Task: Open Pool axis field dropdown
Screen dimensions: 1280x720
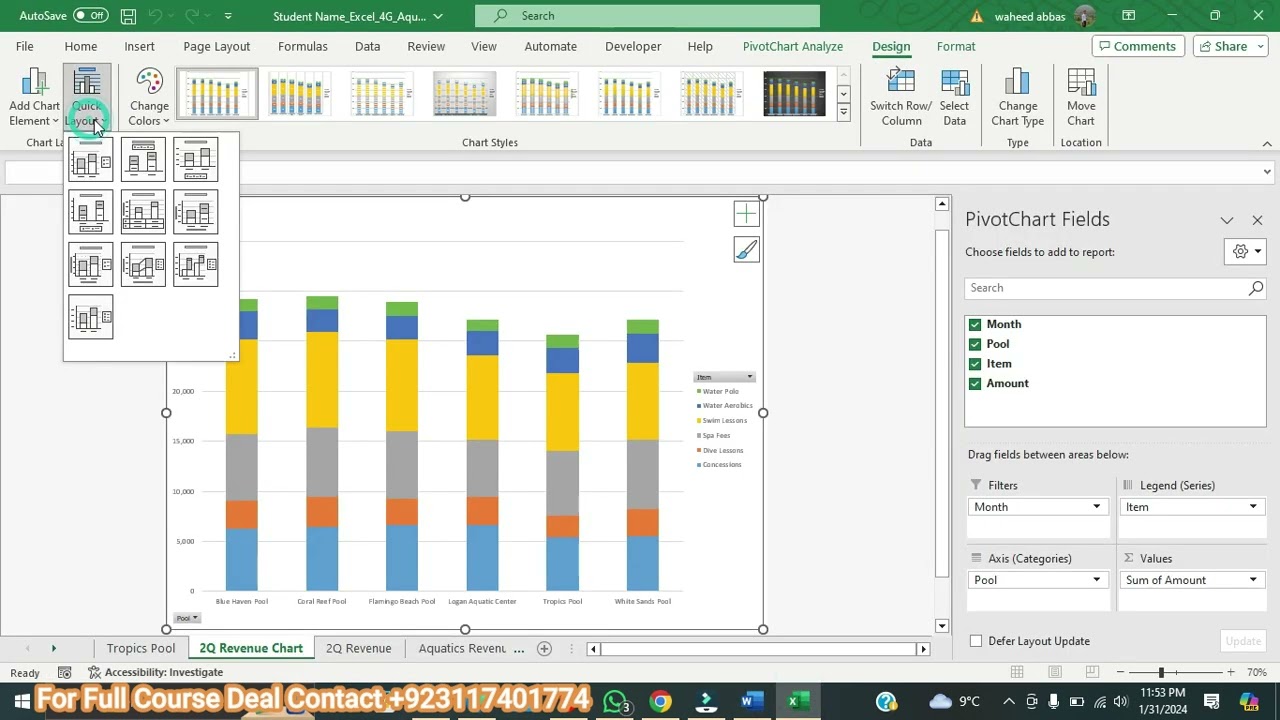Action: point(1096,580)
